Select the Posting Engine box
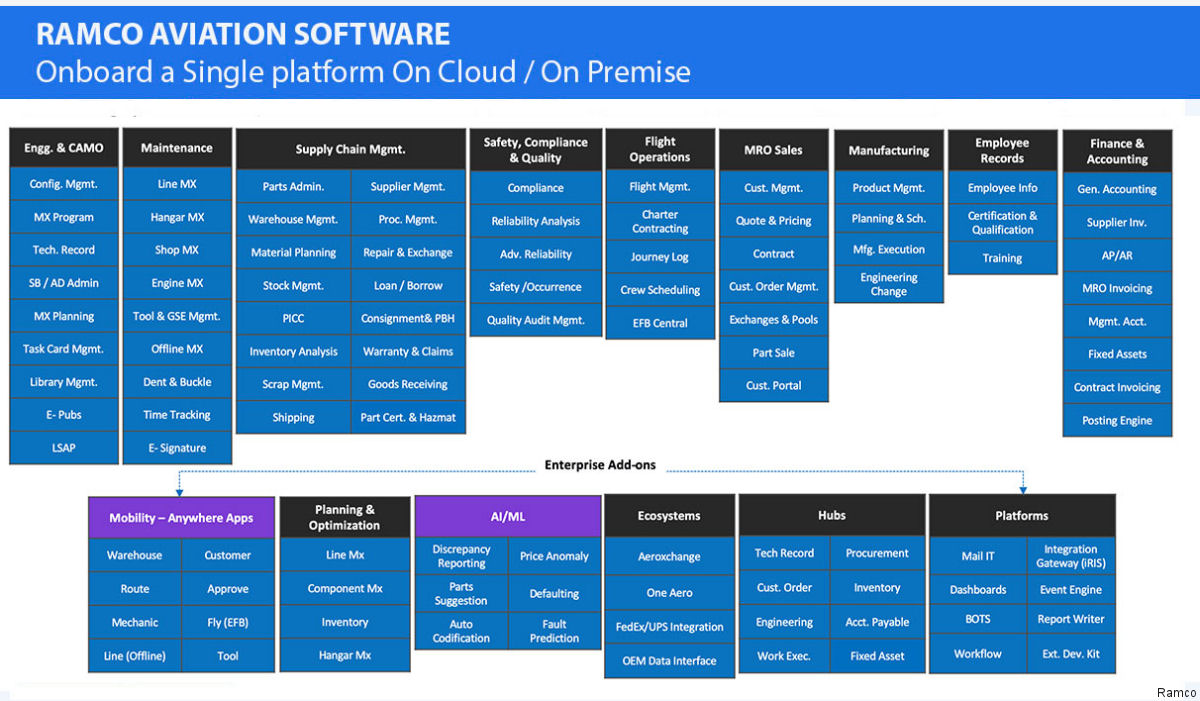This screenshot has height=701, width=1200. (x=1117, y=420)
